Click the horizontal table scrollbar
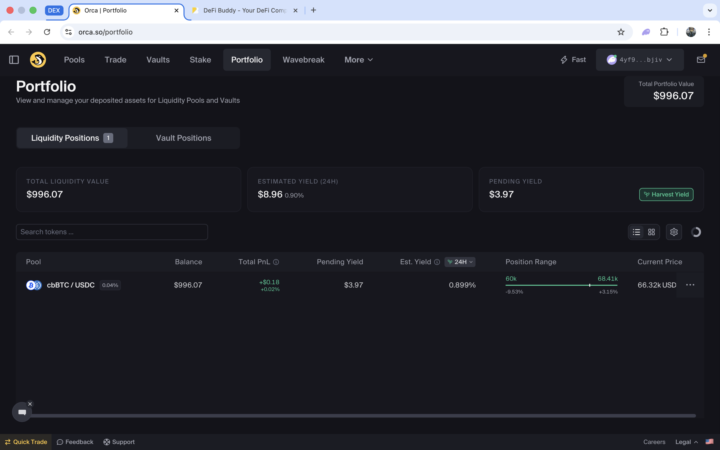The height and width of the screenshot is (450, 720). coord(363,416)
